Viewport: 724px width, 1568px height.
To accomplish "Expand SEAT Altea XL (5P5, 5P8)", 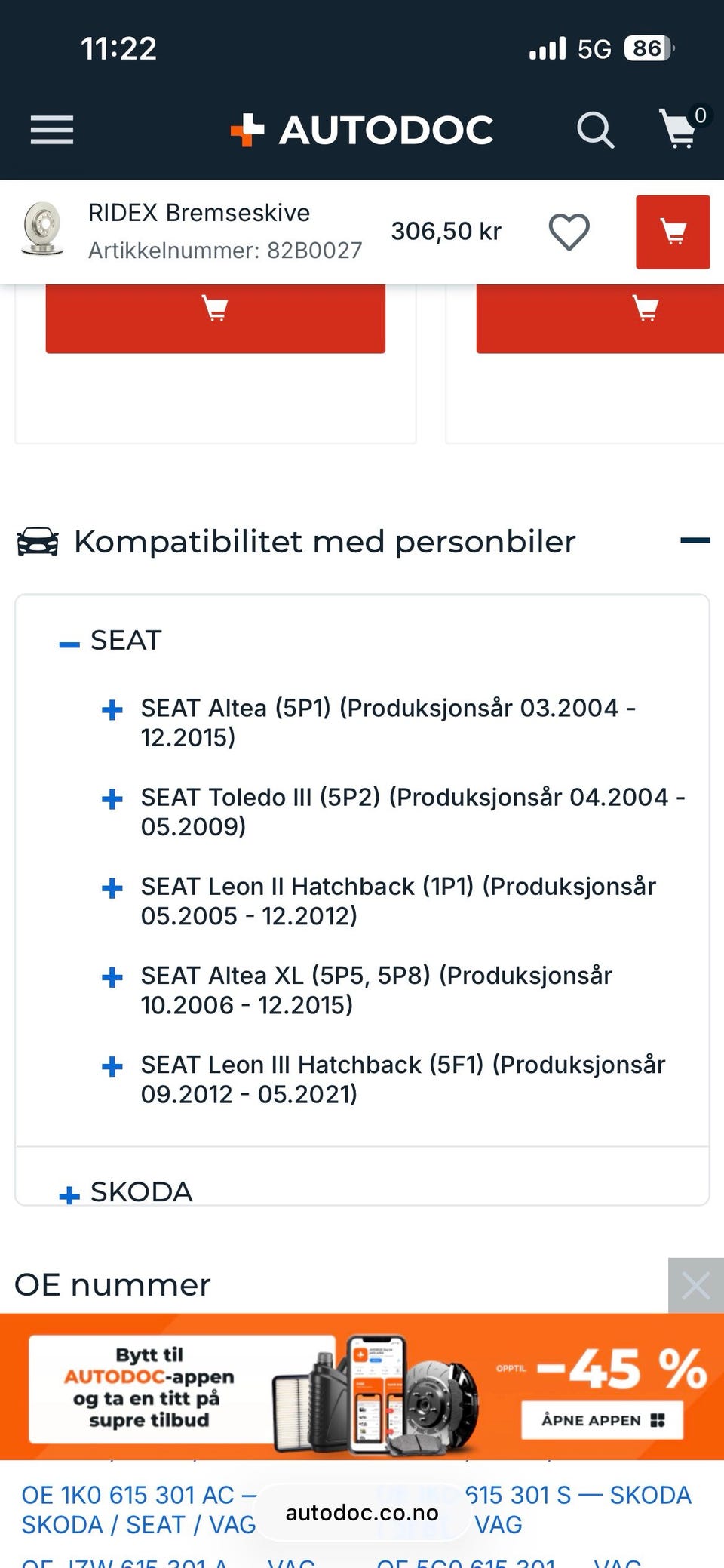I will pyautogui.click(x=112, y=978).
